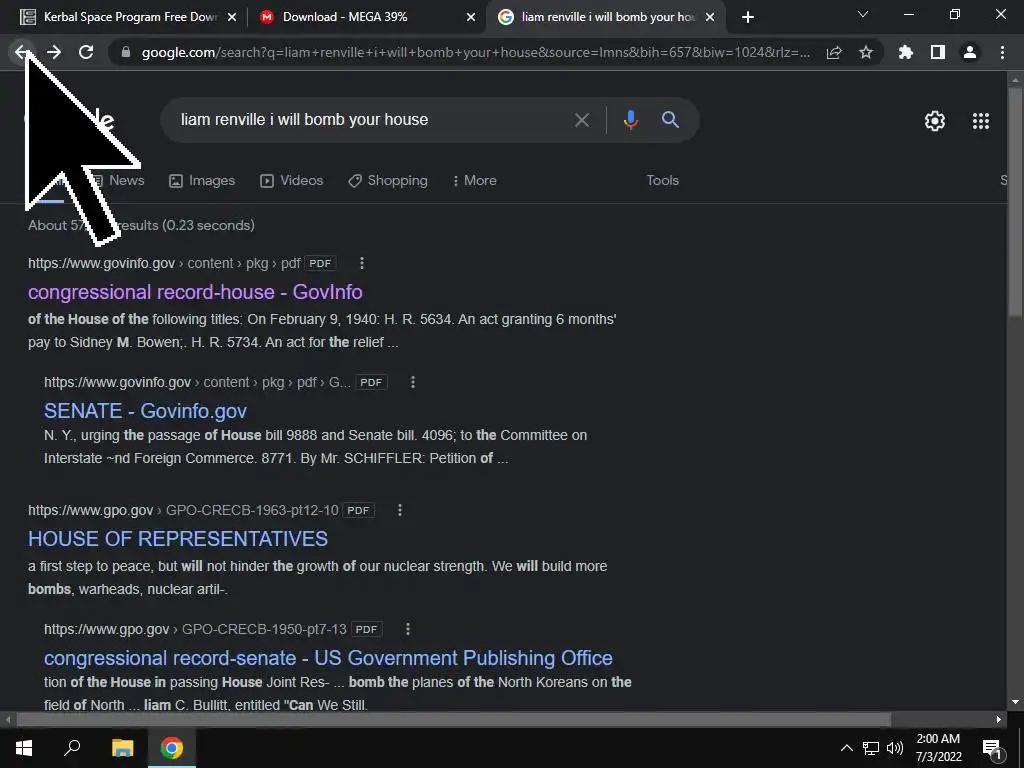This screenshot has height=768, width=1024.
Task: Open Windows taskbar search
Action: point(72,748)
